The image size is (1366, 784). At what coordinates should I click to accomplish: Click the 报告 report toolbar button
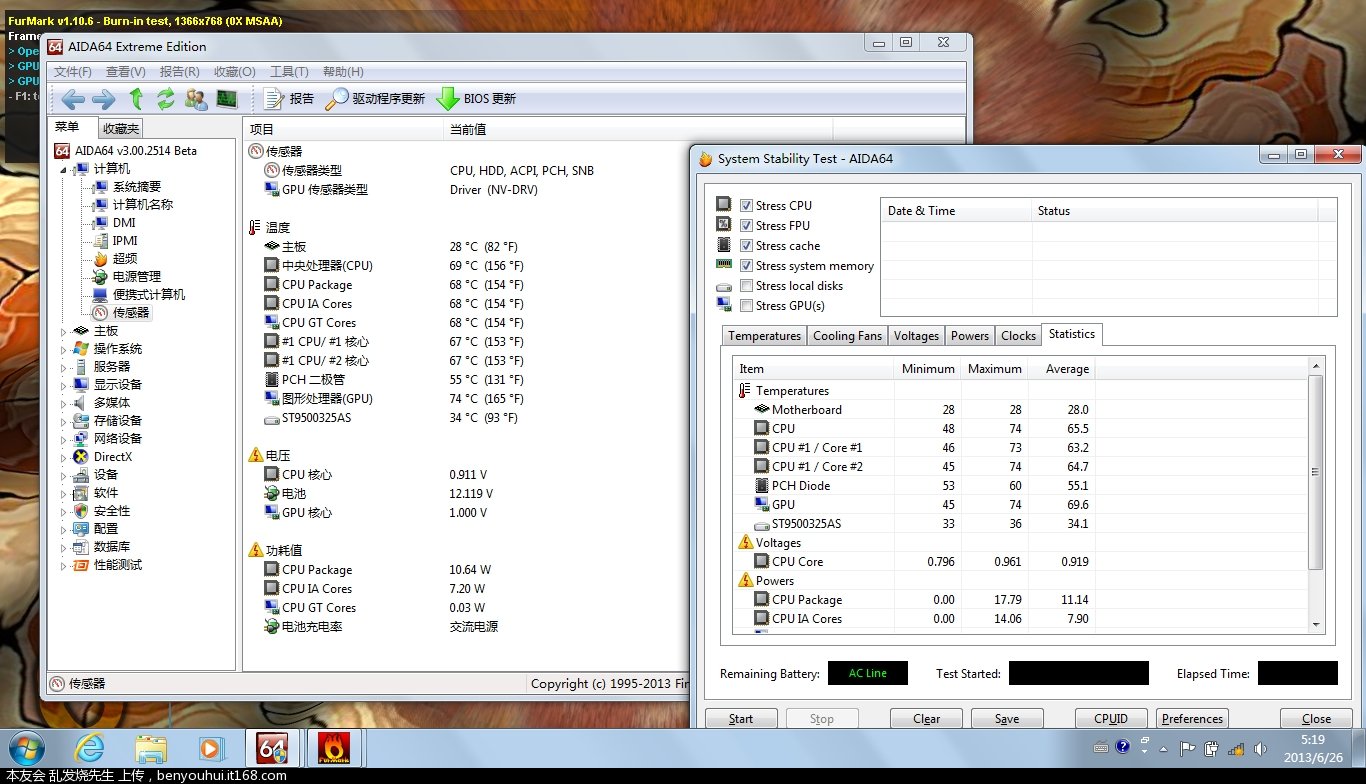click(x=290, y=99)
